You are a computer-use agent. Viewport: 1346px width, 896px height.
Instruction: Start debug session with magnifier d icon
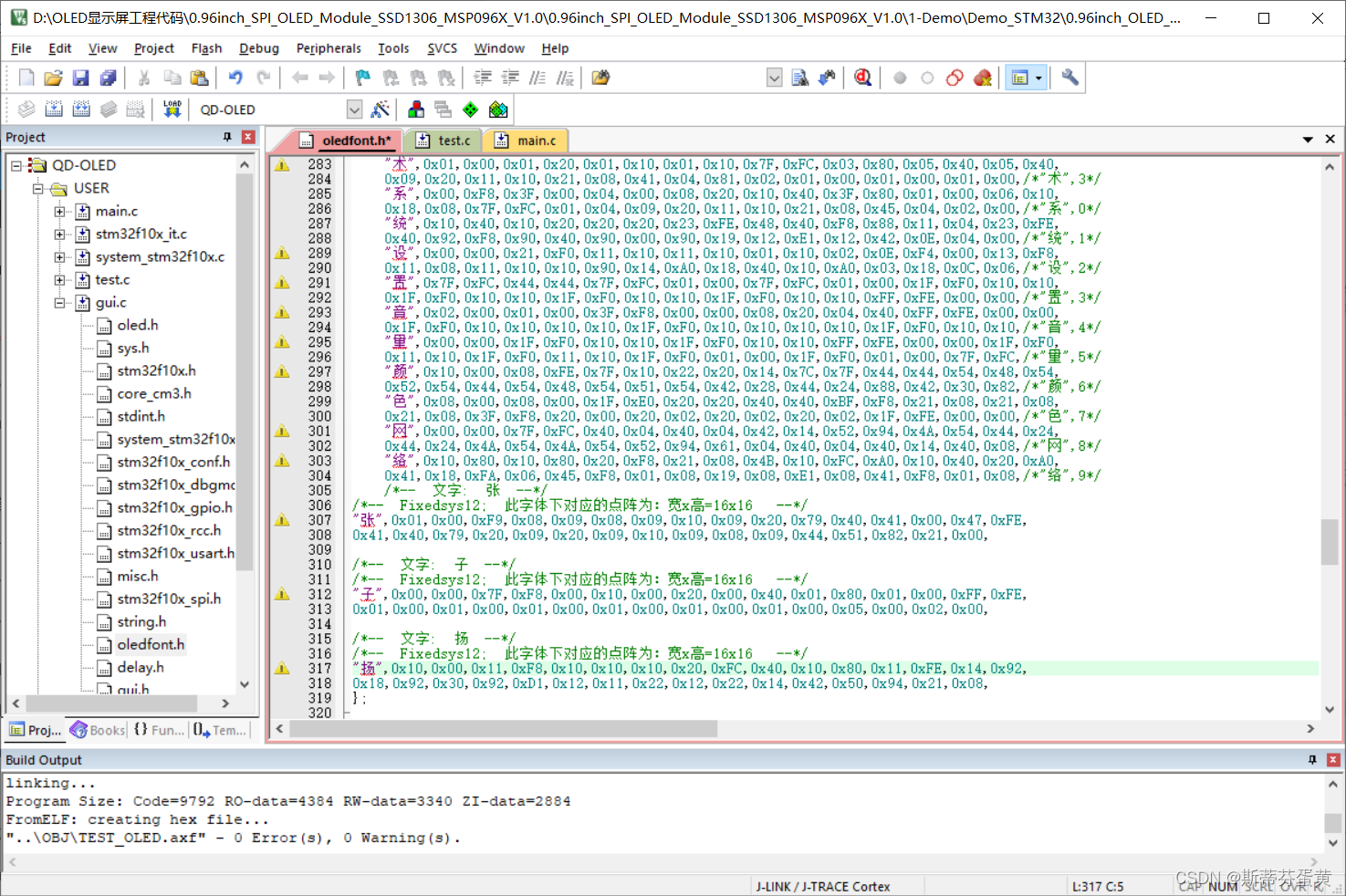pos(862,78)
